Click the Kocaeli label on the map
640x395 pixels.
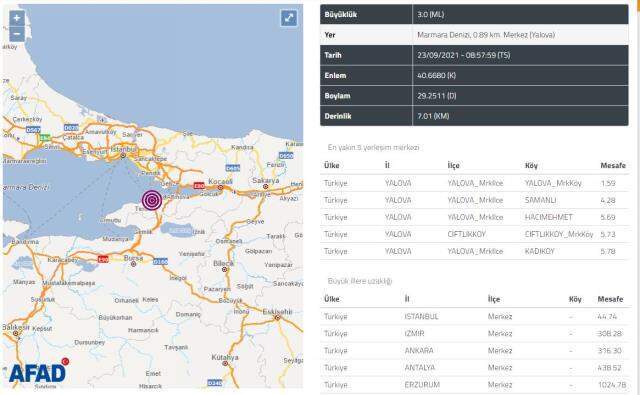click(x=220, y=181)
